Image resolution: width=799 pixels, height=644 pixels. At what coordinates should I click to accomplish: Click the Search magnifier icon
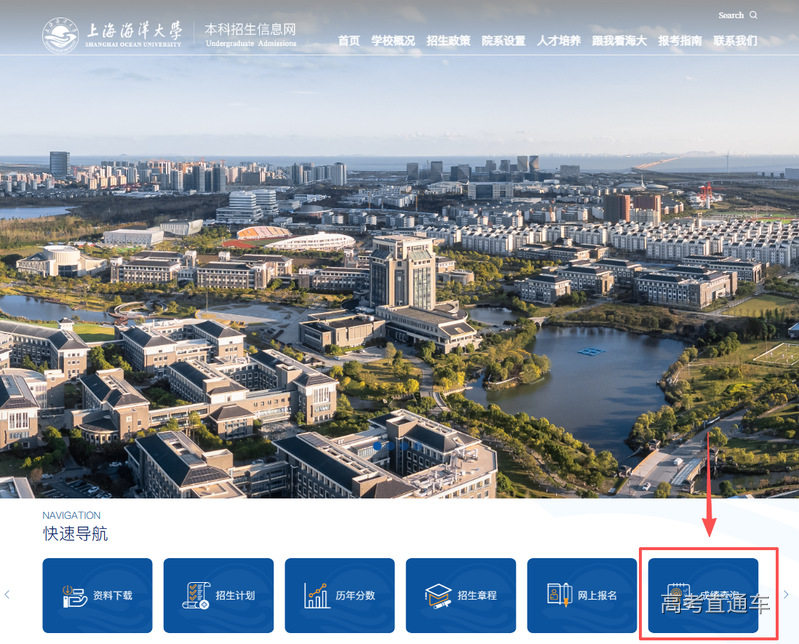point(753,15)
